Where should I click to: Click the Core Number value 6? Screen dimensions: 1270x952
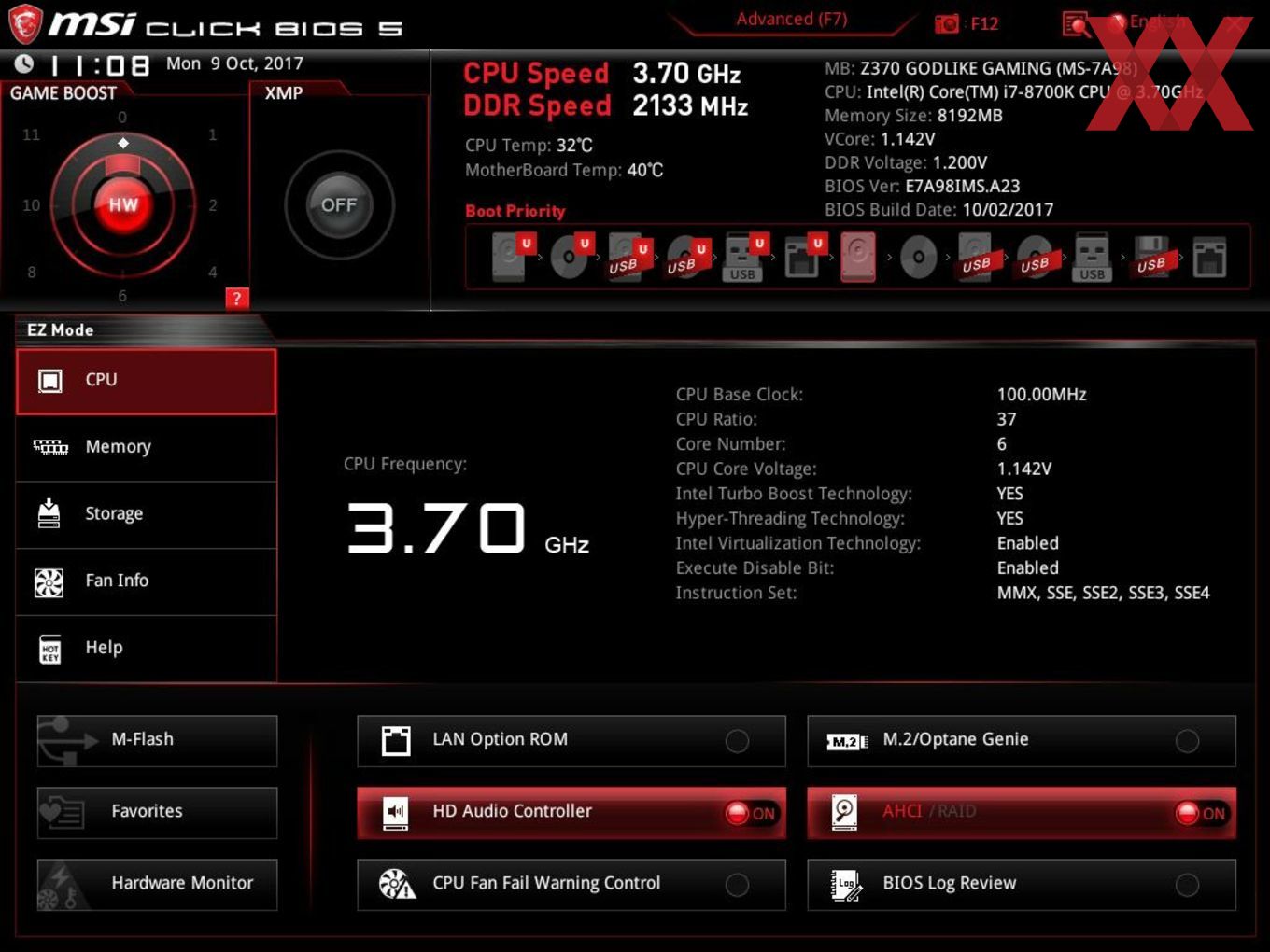click(1001, 444)
